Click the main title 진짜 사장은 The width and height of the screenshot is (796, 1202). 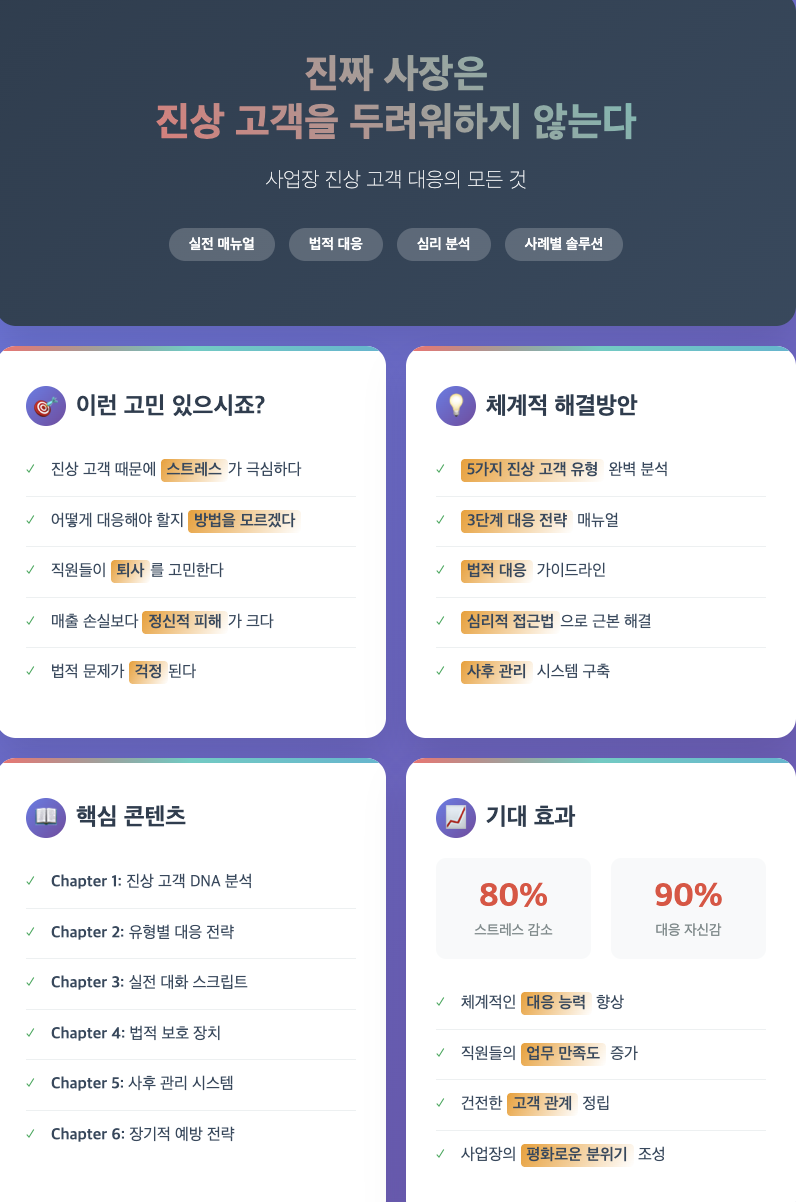(396, 74)
